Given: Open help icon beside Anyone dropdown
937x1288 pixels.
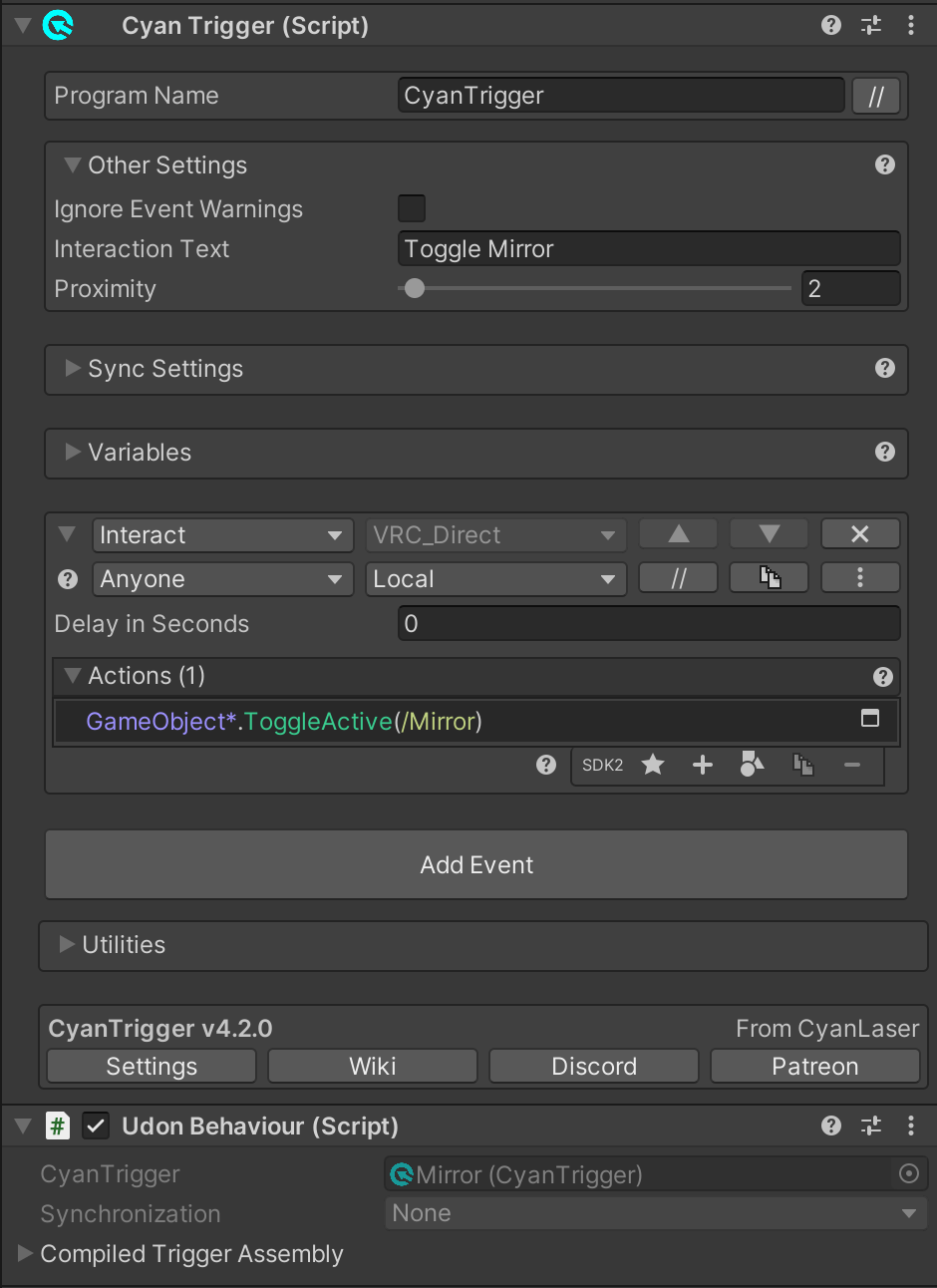Looking at the screenshot, I should click(x=68, y=579).
